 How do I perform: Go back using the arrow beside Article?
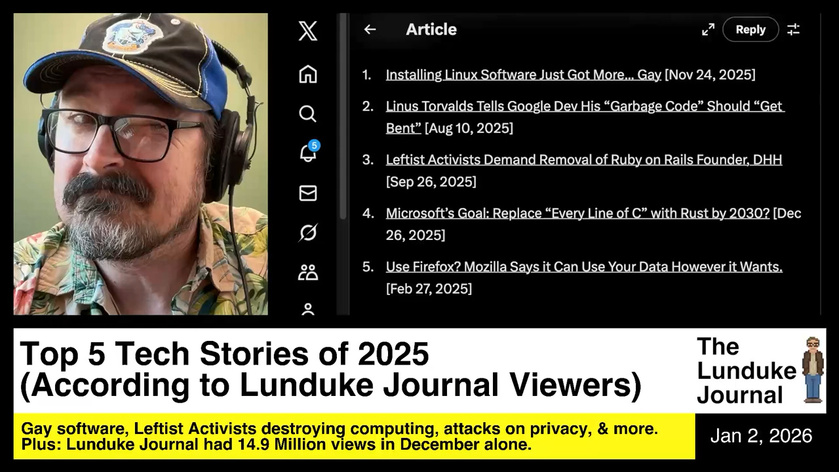[x=370, y=30]
